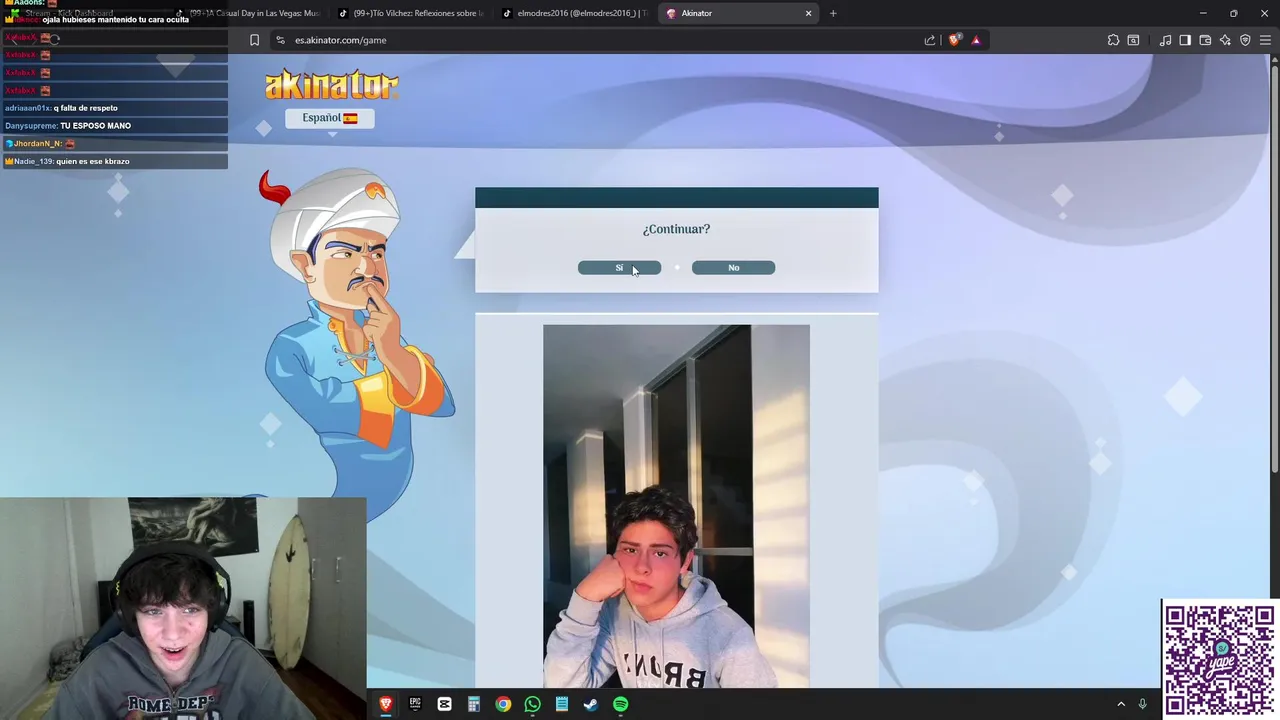Bookmark this page in Brave
This screenshot has width=1280, height=720.
pos(254,40)
